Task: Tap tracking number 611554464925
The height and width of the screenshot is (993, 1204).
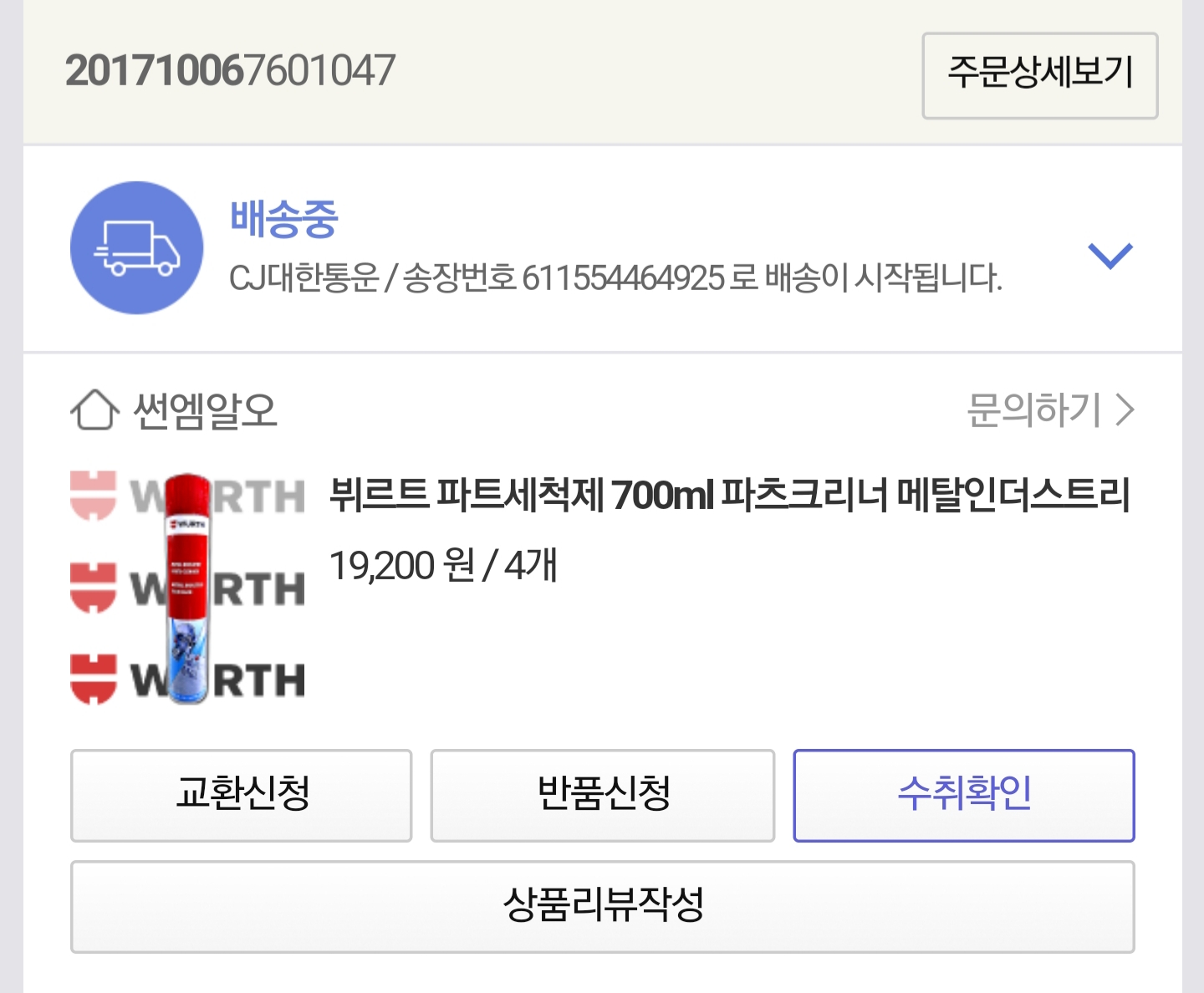Action: (623, 278)
